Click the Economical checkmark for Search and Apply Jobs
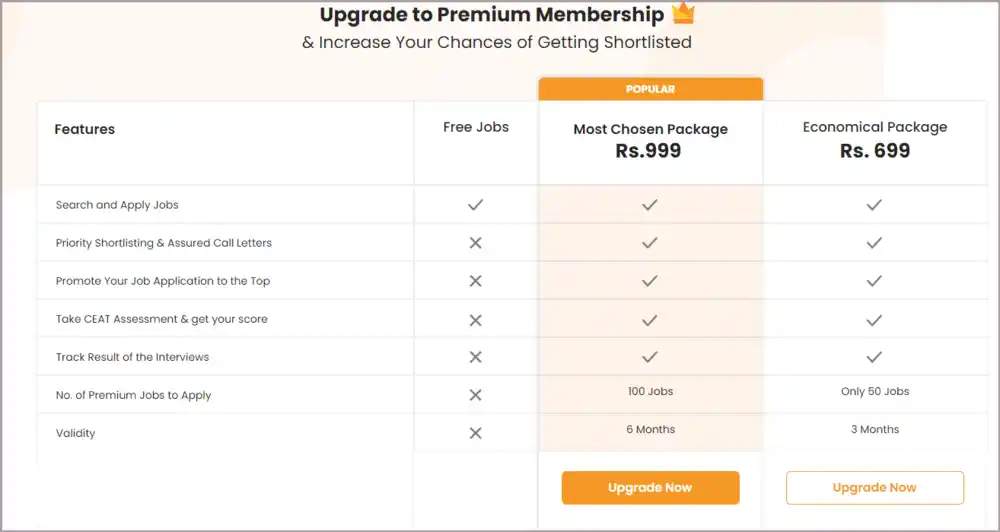1000x532 pixels. pos(874,205)
